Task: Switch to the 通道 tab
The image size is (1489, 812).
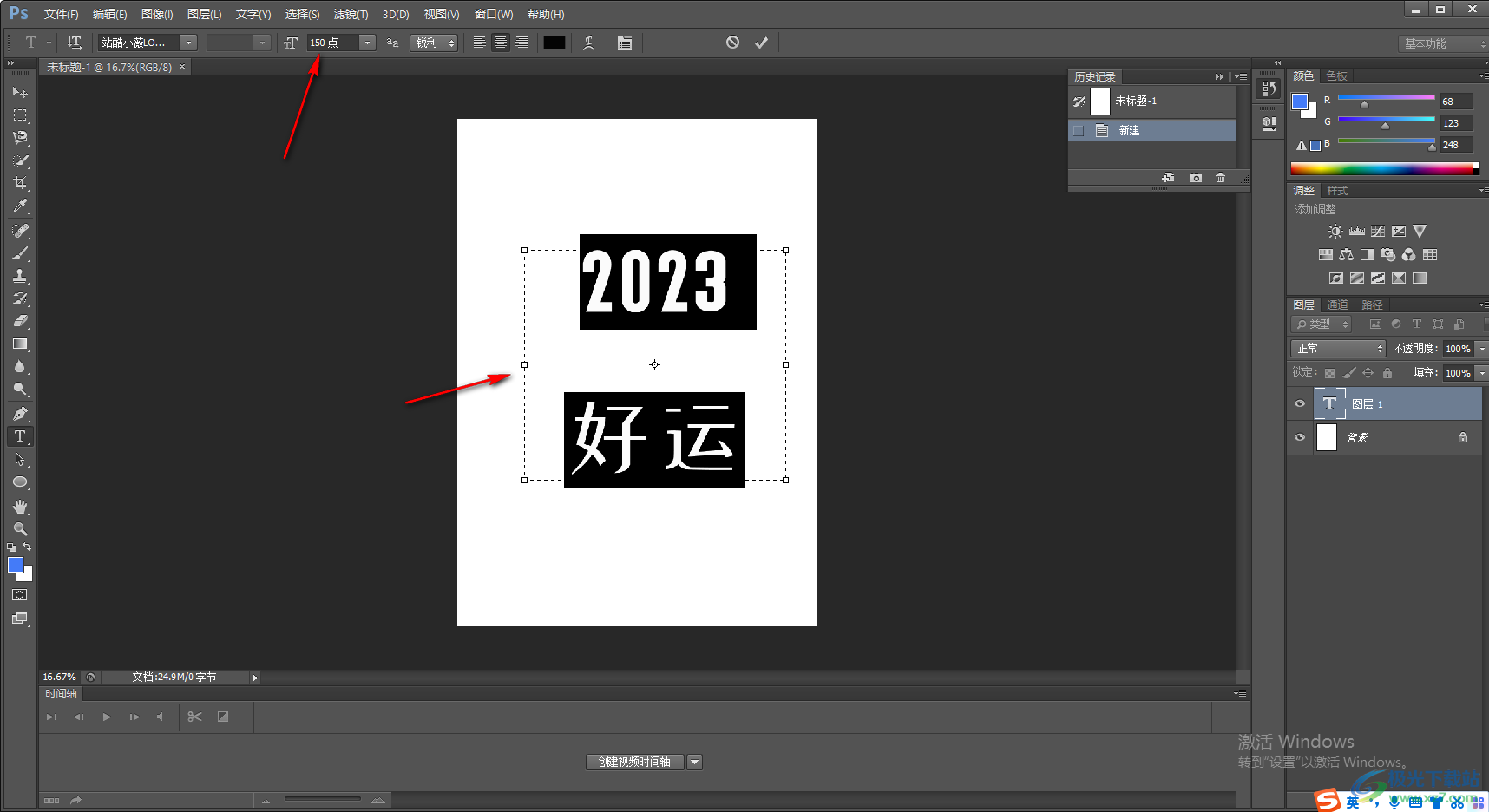Action: tap(1337, 304)
